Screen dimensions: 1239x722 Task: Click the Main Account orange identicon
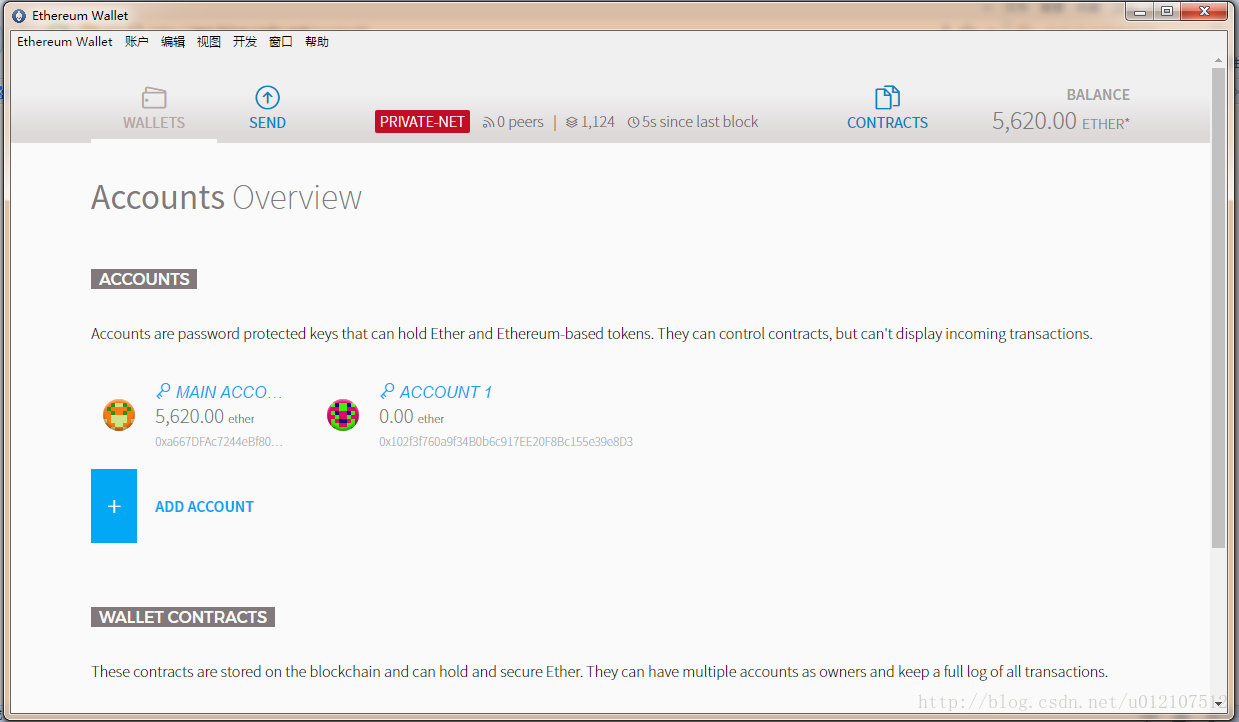(119, 415)
